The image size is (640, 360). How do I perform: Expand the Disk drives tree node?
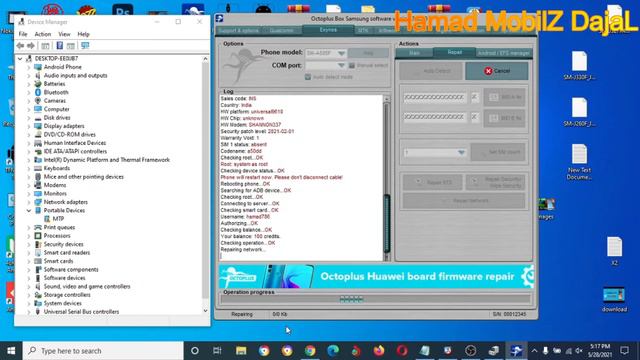pyautogui.click(x=29, y=118)
